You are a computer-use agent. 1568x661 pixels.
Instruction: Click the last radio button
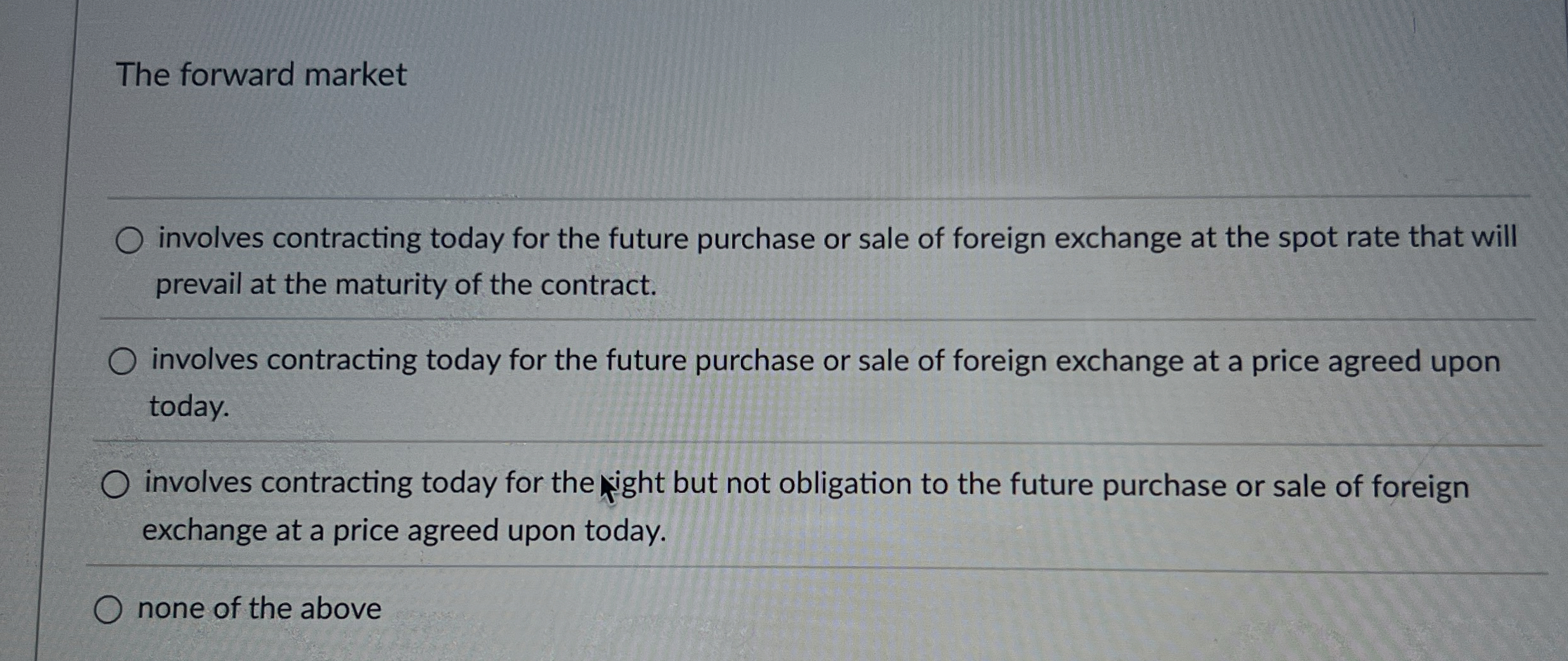click(x=109, y=610)
